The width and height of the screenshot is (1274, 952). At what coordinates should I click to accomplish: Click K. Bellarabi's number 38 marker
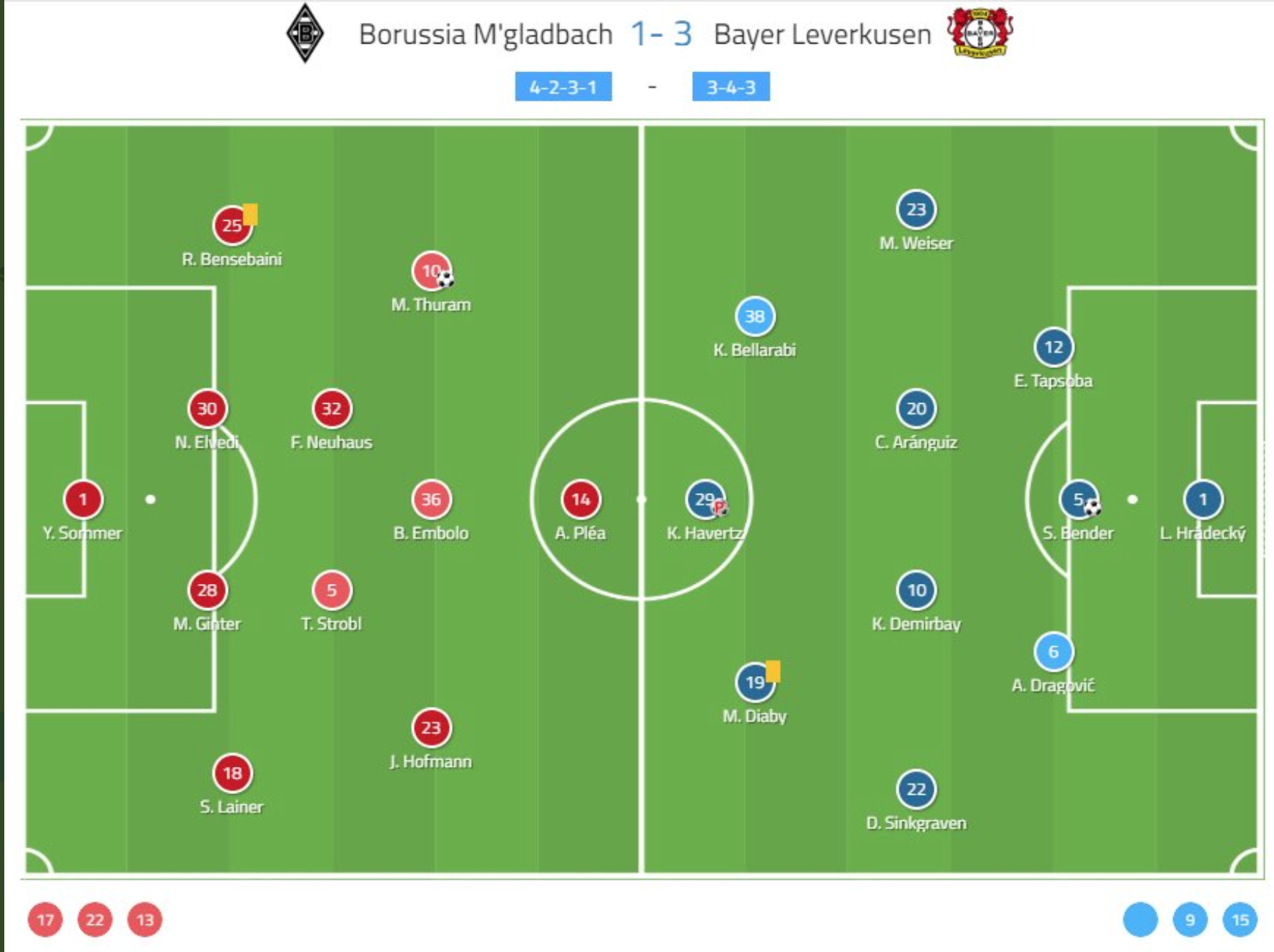point(755,316)
